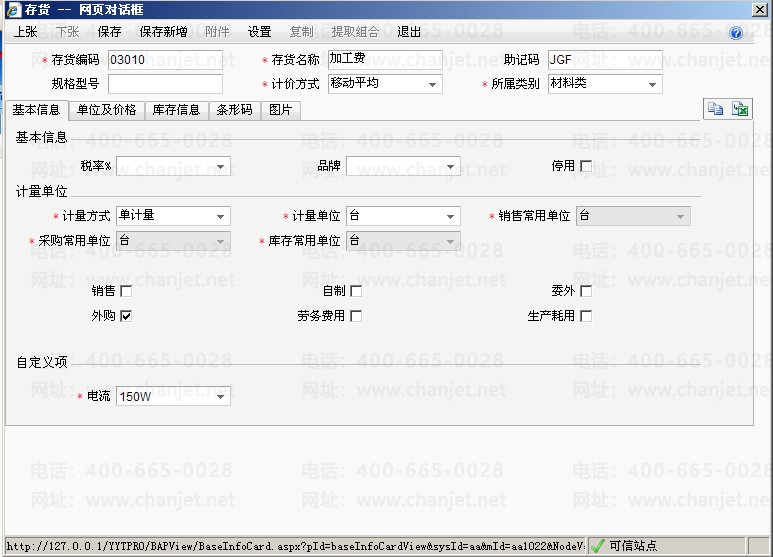Check the 生产耗用 checkbox
The image size is (773, 557).
pos(586,316)
